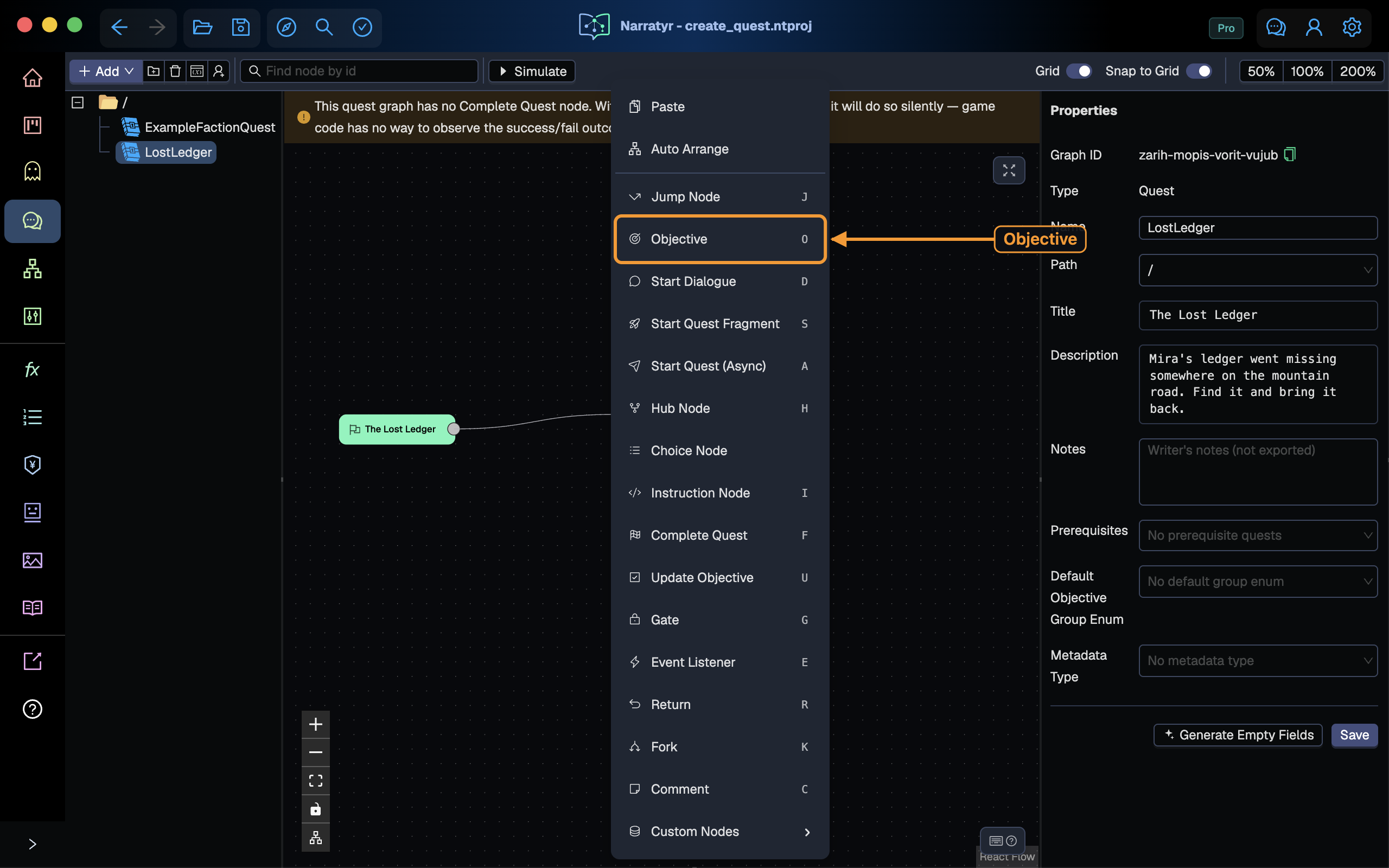Viewport: 1389px width, 868px height.
Task: Collapse the root folder tree
Action: [x=78, y=103]
